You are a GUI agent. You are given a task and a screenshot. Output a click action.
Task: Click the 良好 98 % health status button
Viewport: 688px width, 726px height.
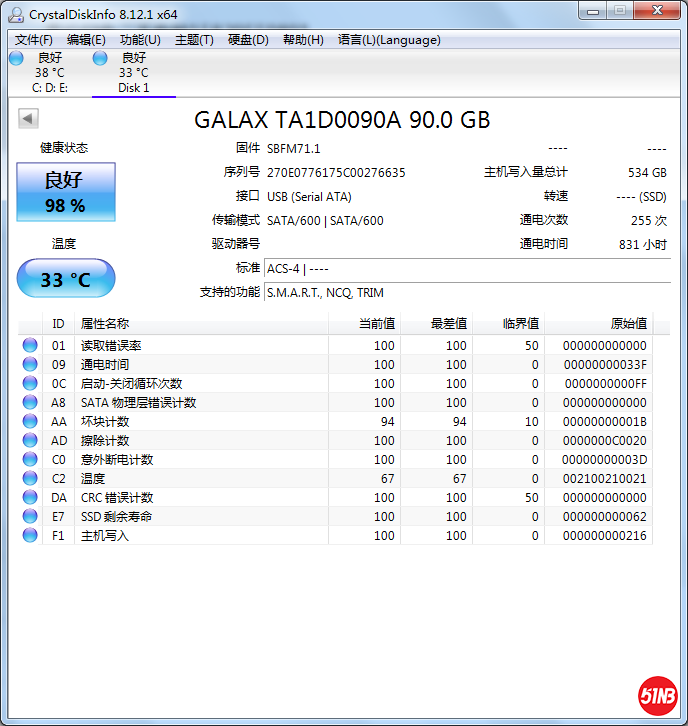(x=66, y=192)
